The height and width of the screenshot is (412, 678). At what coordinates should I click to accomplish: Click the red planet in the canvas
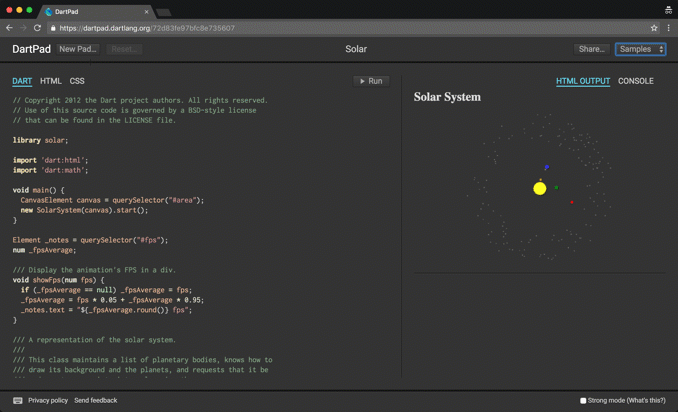click(572, 202)
